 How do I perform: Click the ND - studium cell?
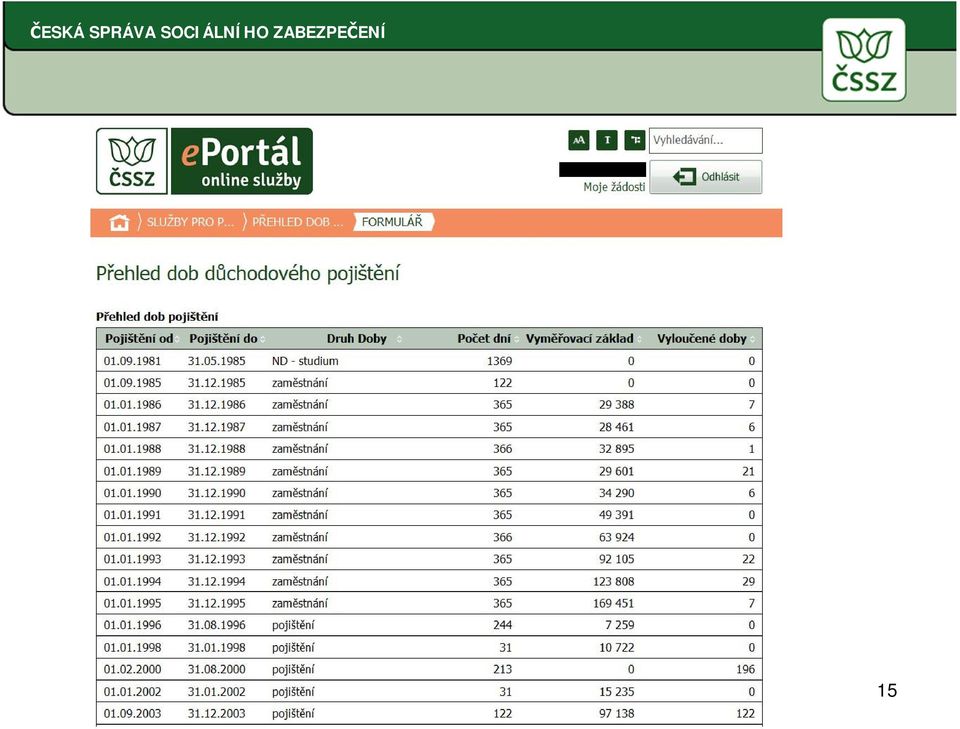click(x=305, y=361)
